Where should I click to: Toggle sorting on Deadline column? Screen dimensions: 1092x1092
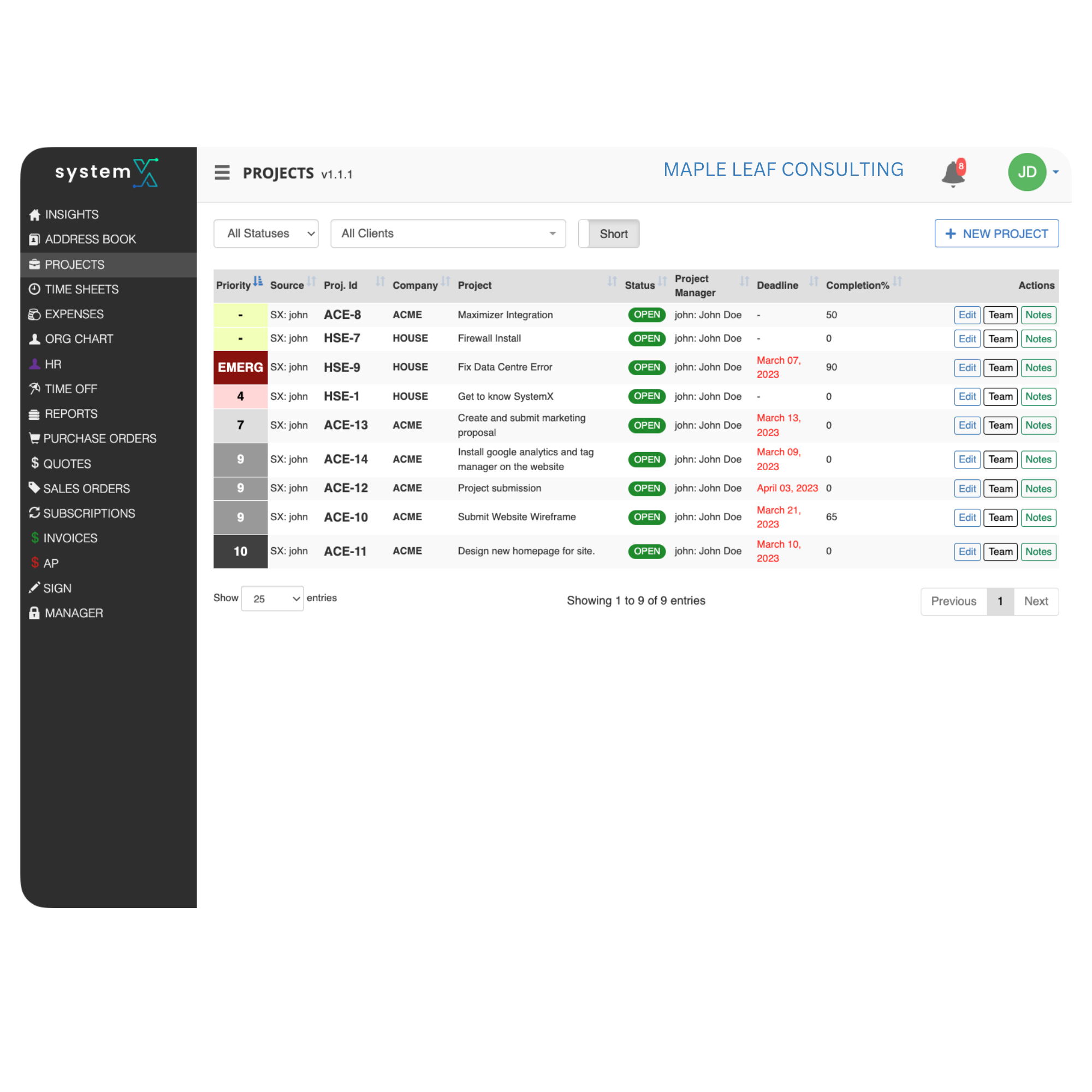(x=814, y=282)
